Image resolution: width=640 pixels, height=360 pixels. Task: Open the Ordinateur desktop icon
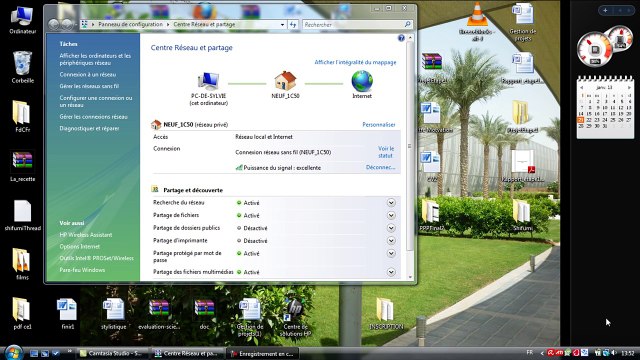(22, 20)
